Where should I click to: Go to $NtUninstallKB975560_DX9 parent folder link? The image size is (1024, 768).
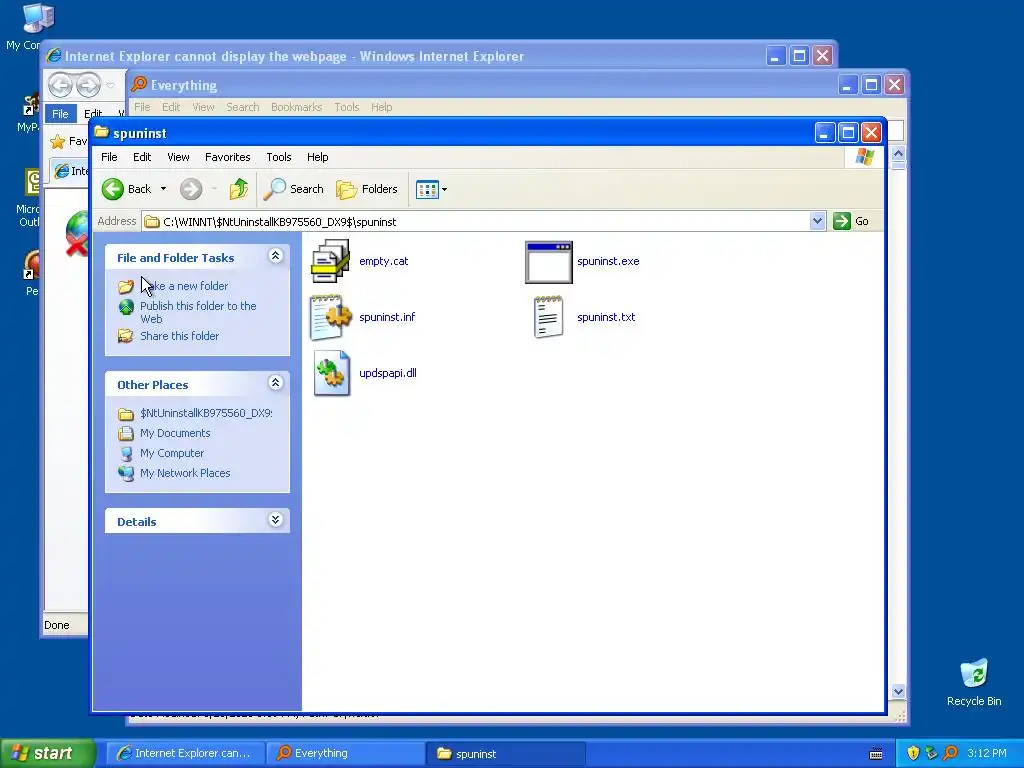206,413
